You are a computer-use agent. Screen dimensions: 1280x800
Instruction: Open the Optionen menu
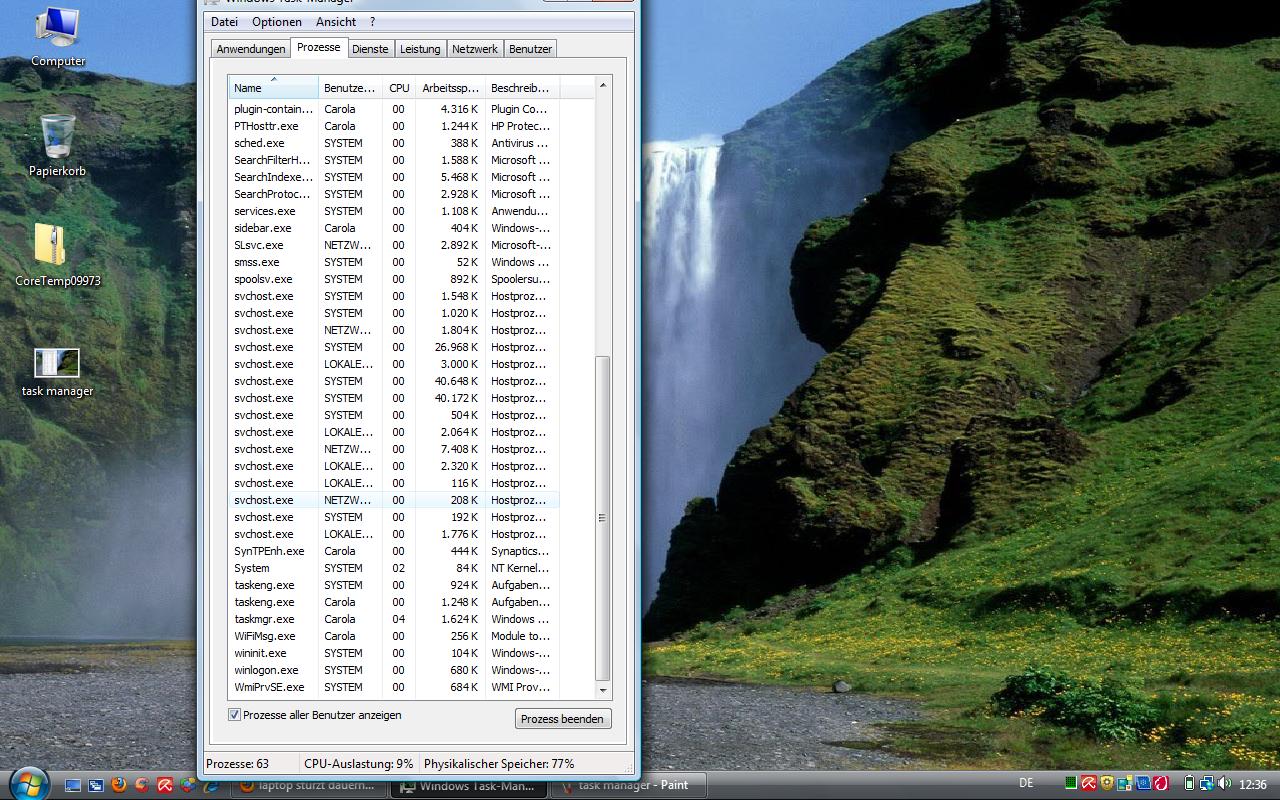tap(277, 22)
